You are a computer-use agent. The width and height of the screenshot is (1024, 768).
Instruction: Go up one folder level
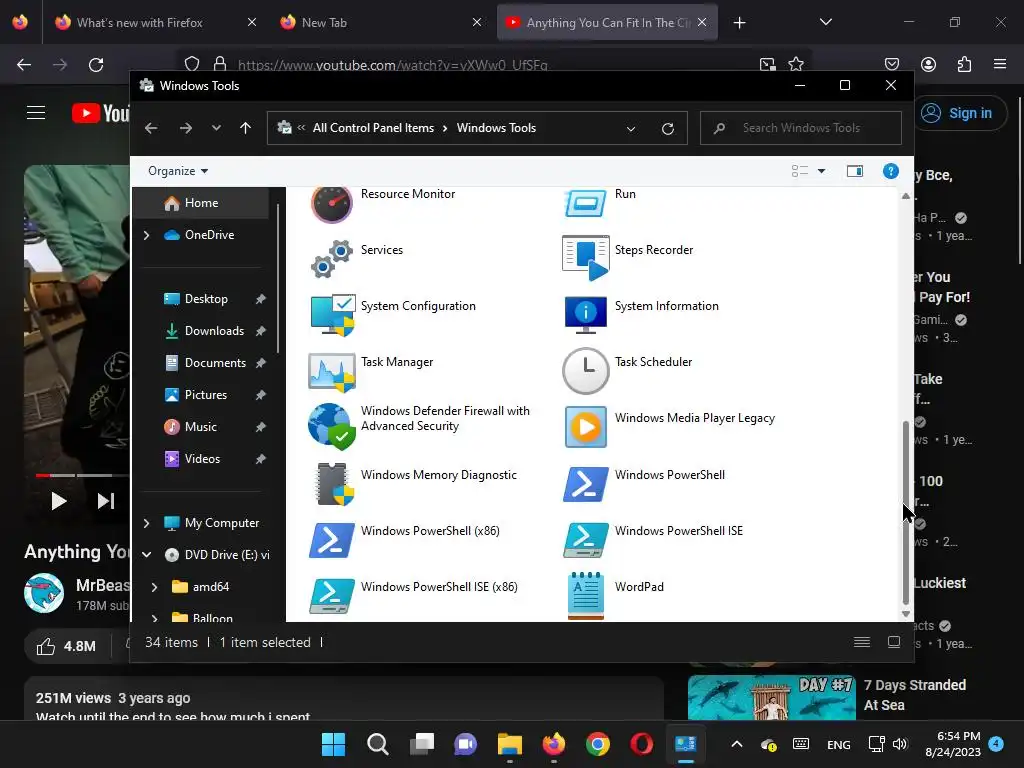coord(246,128)
